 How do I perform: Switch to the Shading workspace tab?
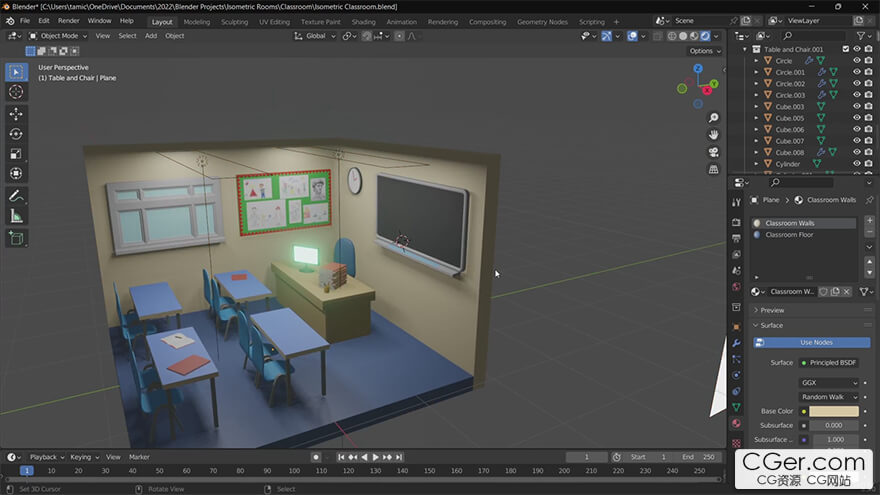(x=363, y=22)
